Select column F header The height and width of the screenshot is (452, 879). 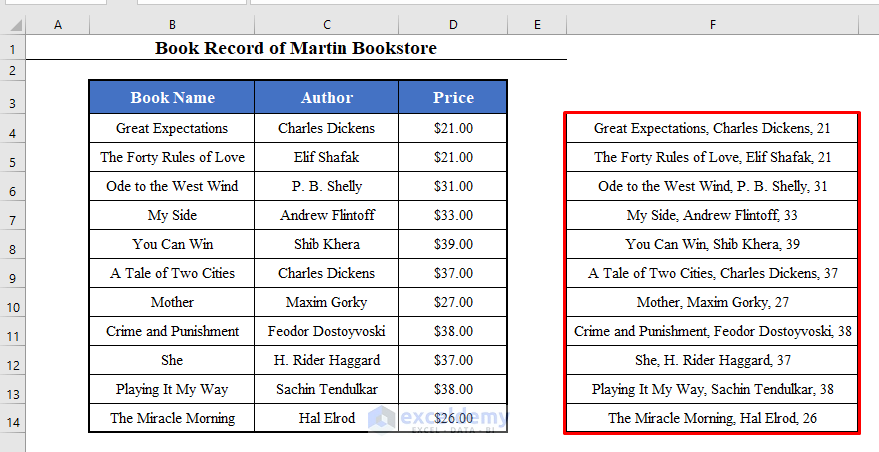pos(712,24)
